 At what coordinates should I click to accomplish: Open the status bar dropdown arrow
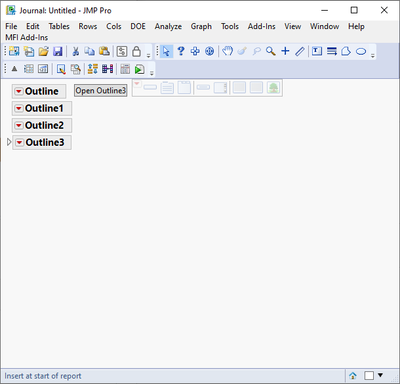click(380, 375)
